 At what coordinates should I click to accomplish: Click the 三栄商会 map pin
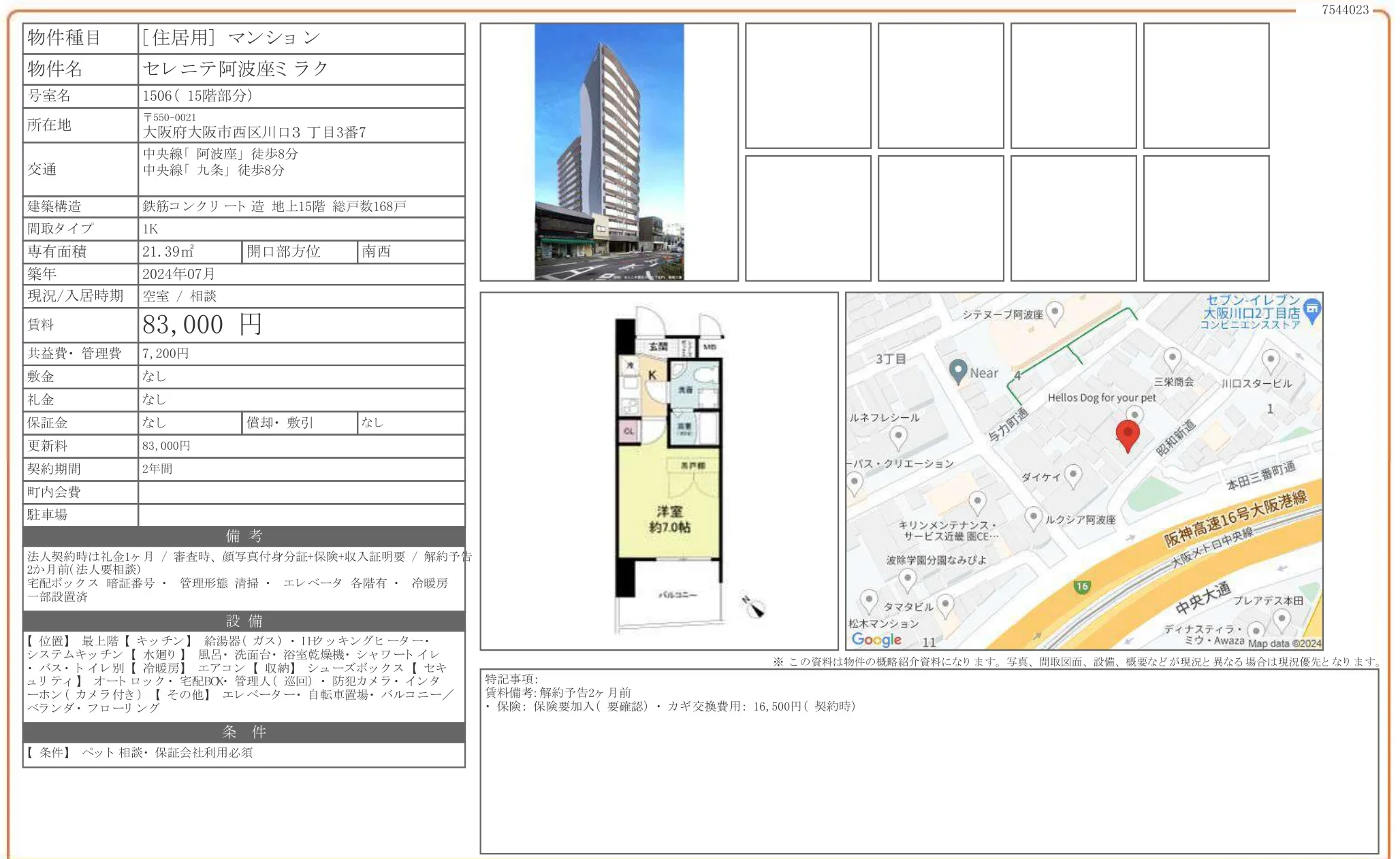(1172, 358)
